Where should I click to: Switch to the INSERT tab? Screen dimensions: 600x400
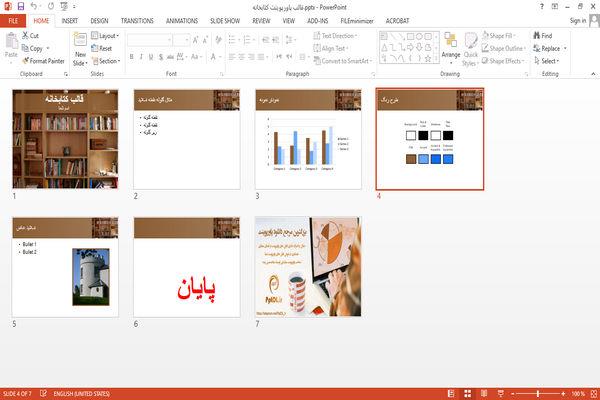[70, 21]
